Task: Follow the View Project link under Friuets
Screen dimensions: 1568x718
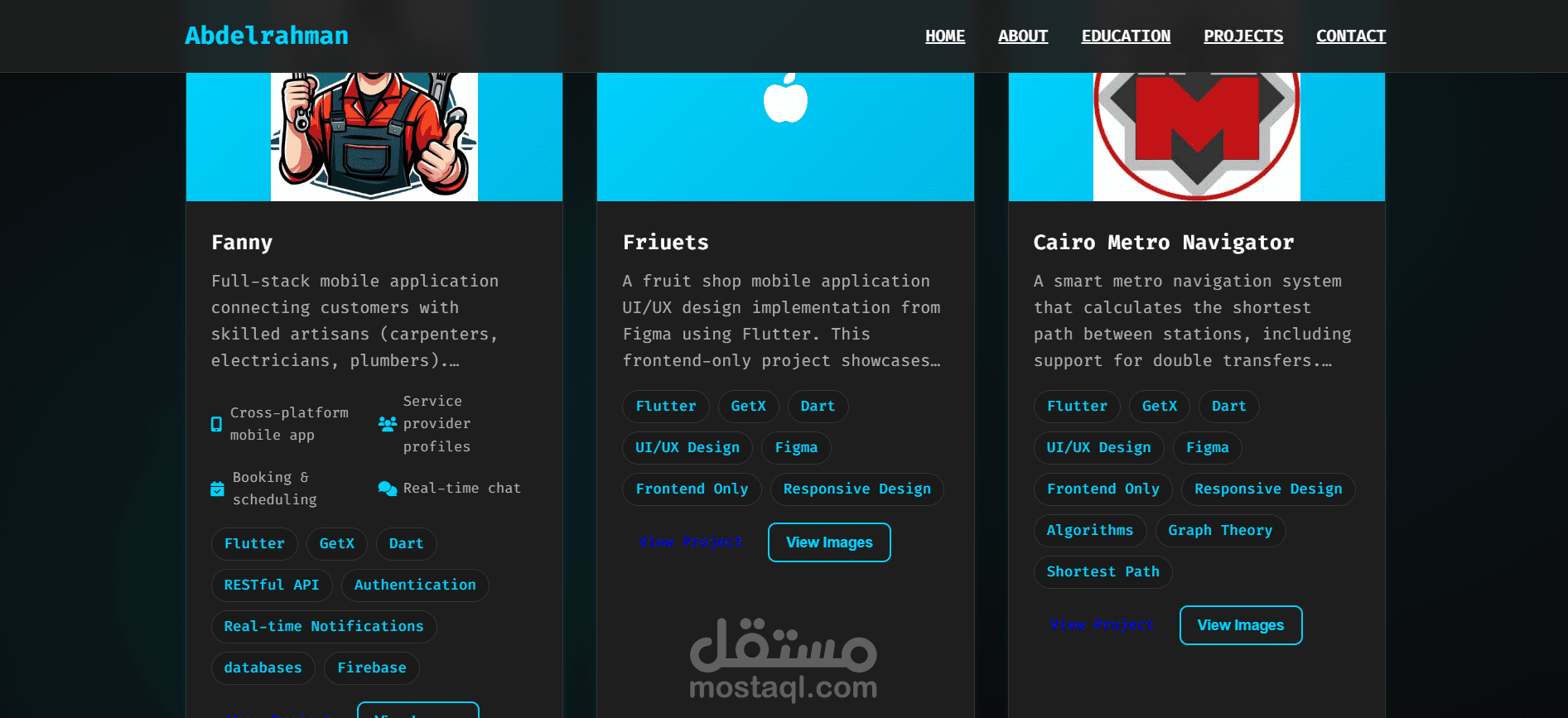Action: tap(690, 542)
